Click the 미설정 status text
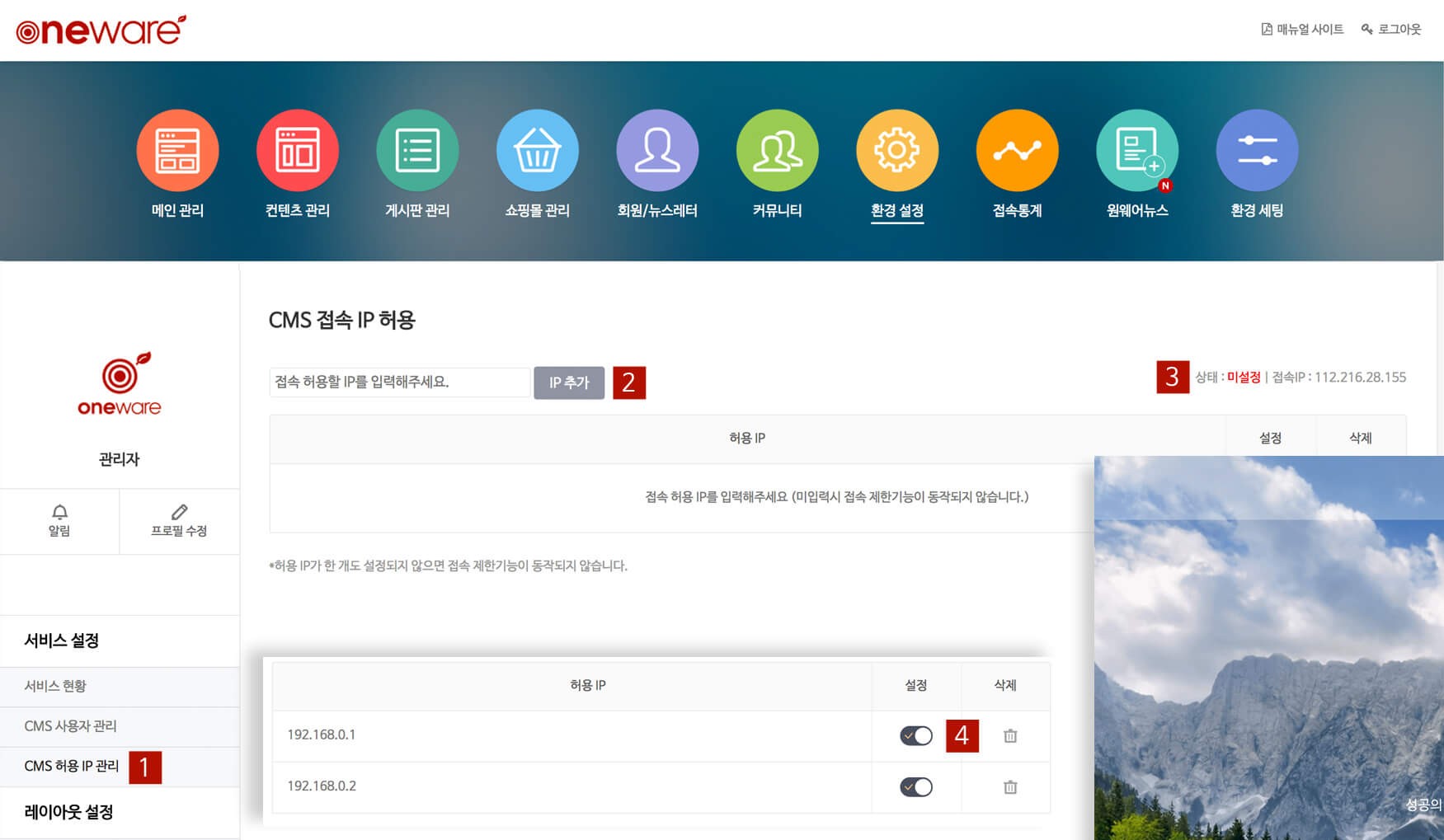 [1244, 378]
